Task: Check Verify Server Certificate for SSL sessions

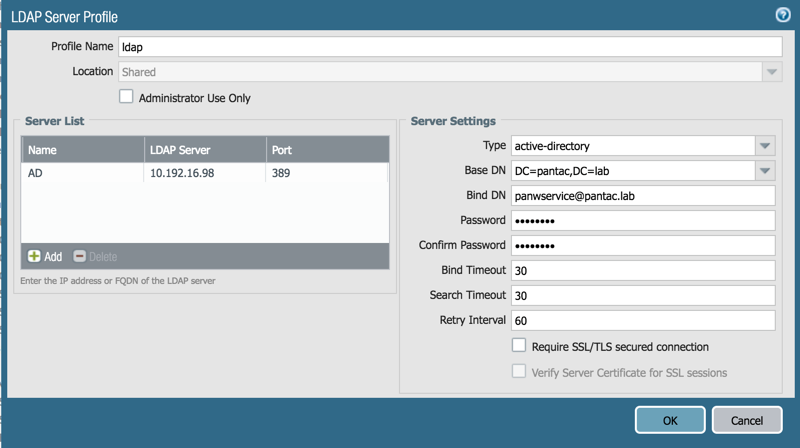Action: 519,372
